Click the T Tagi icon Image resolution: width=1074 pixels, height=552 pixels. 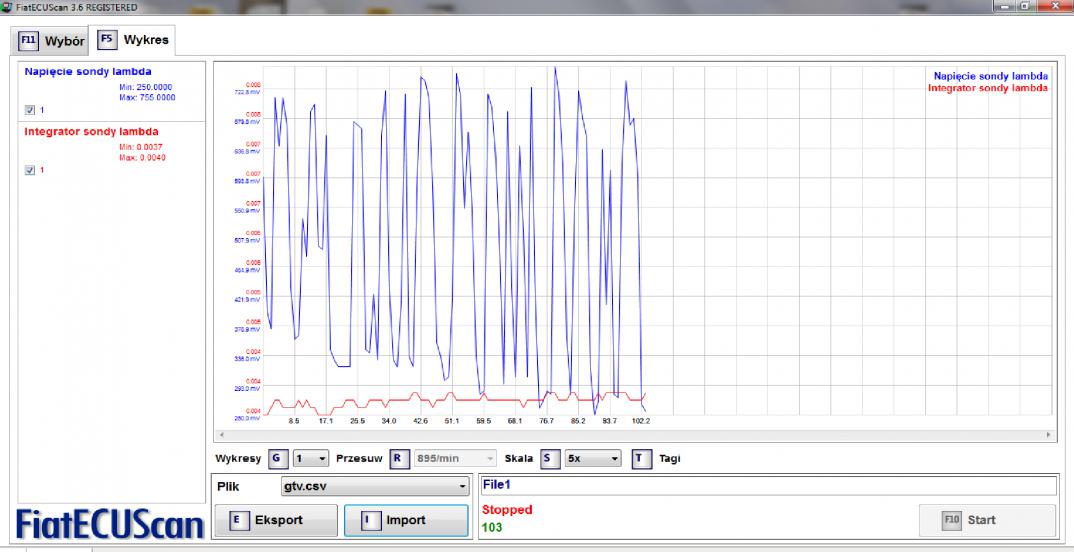(641, 458)
